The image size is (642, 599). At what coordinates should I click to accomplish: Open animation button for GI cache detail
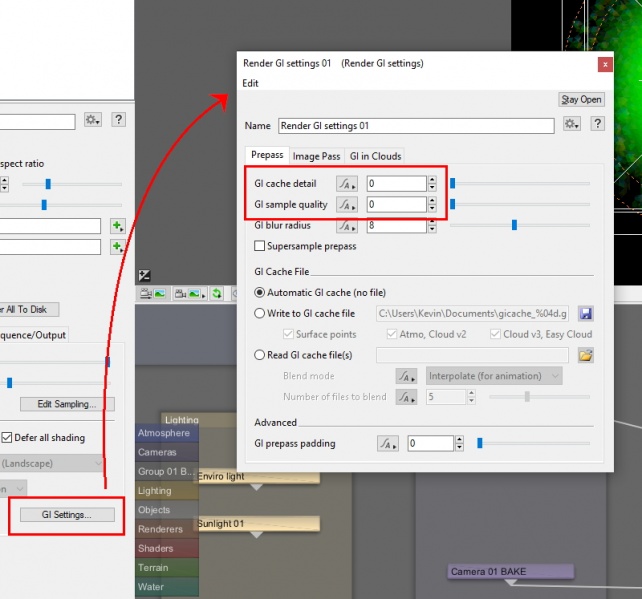click(x=347, y=183)
